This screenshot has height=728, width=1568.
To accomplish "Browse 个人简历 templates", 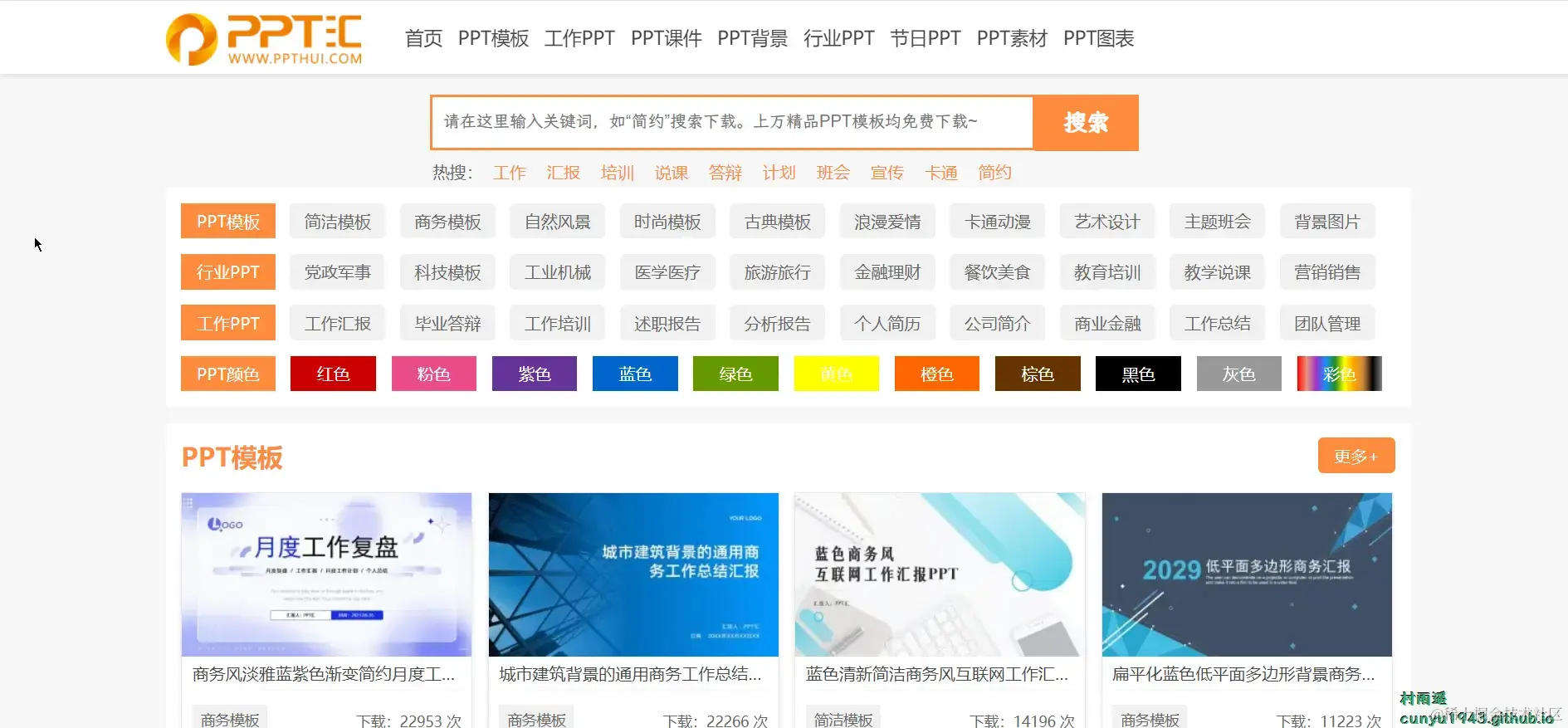I will [887, 323].
